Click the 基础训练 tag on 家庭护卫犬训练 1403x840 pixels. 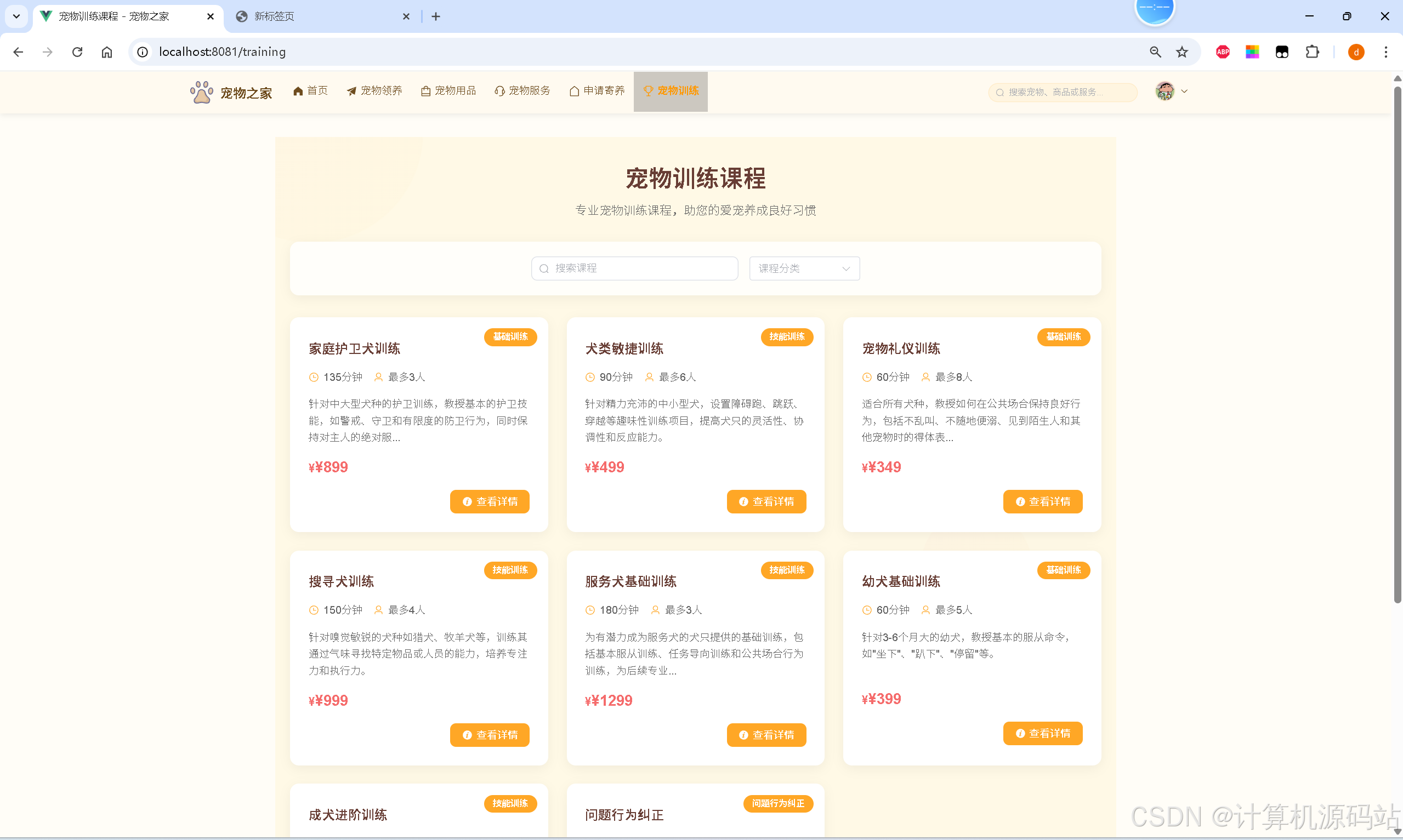tap(510, 337)
